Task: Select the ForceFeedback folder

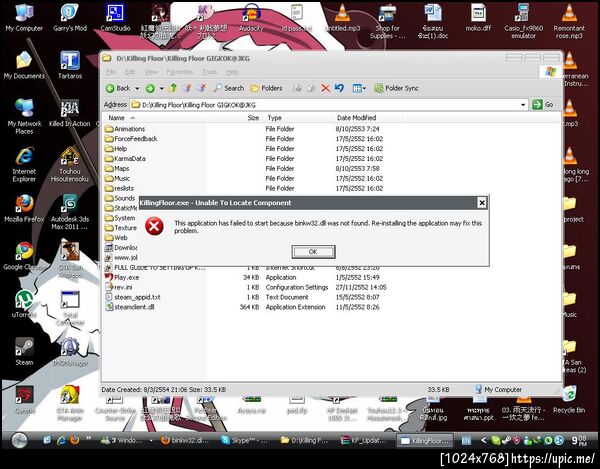Action: 131,139
